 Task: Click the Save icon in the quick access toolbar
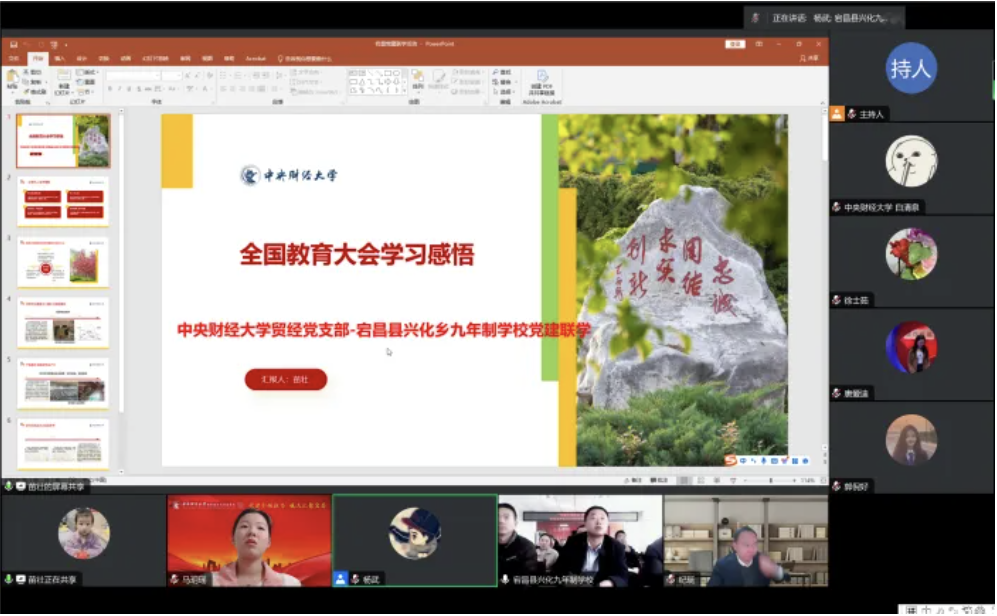point(11,44)
